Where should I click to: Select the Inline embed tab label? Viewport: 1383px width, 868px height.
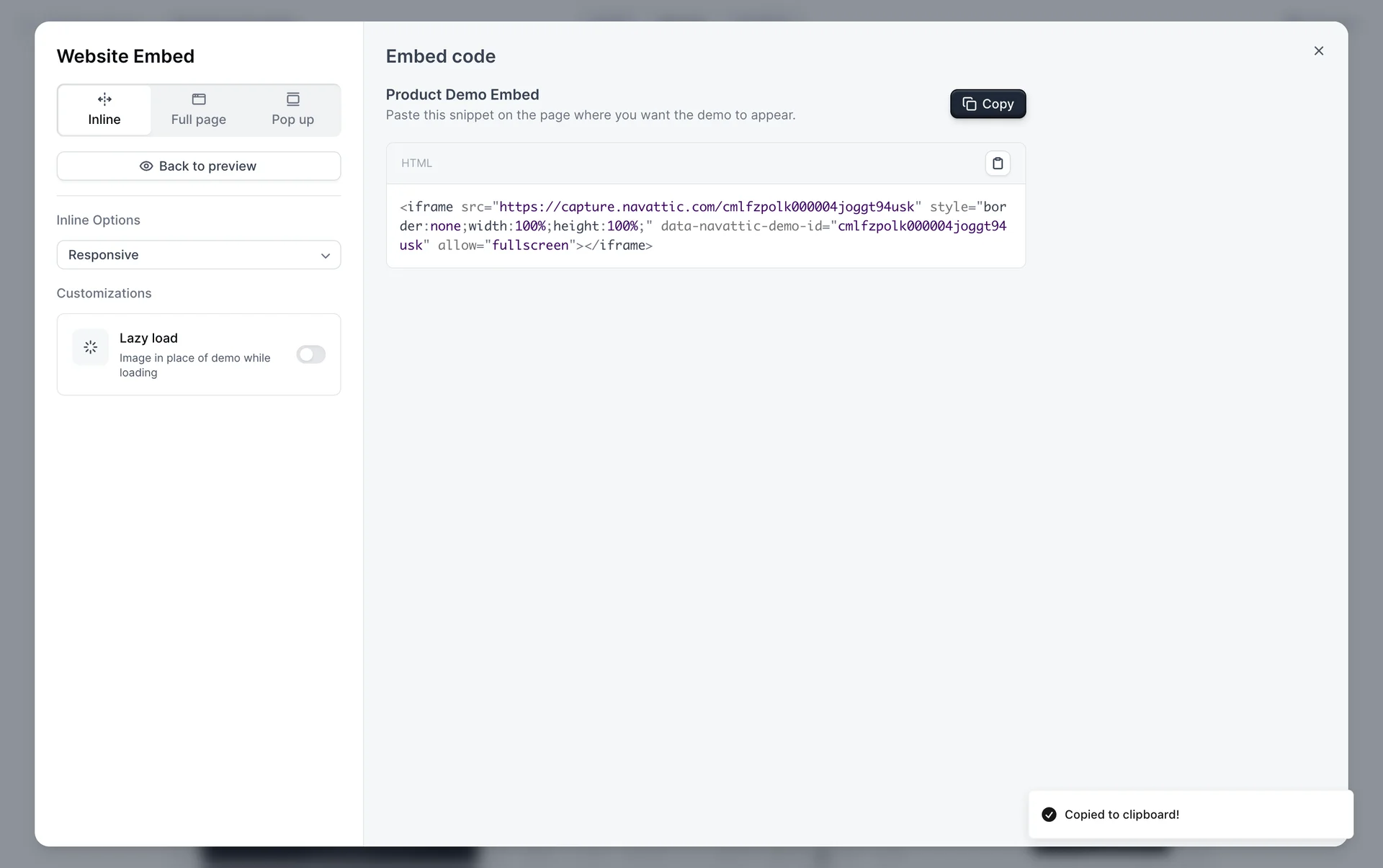coord(104,120)
